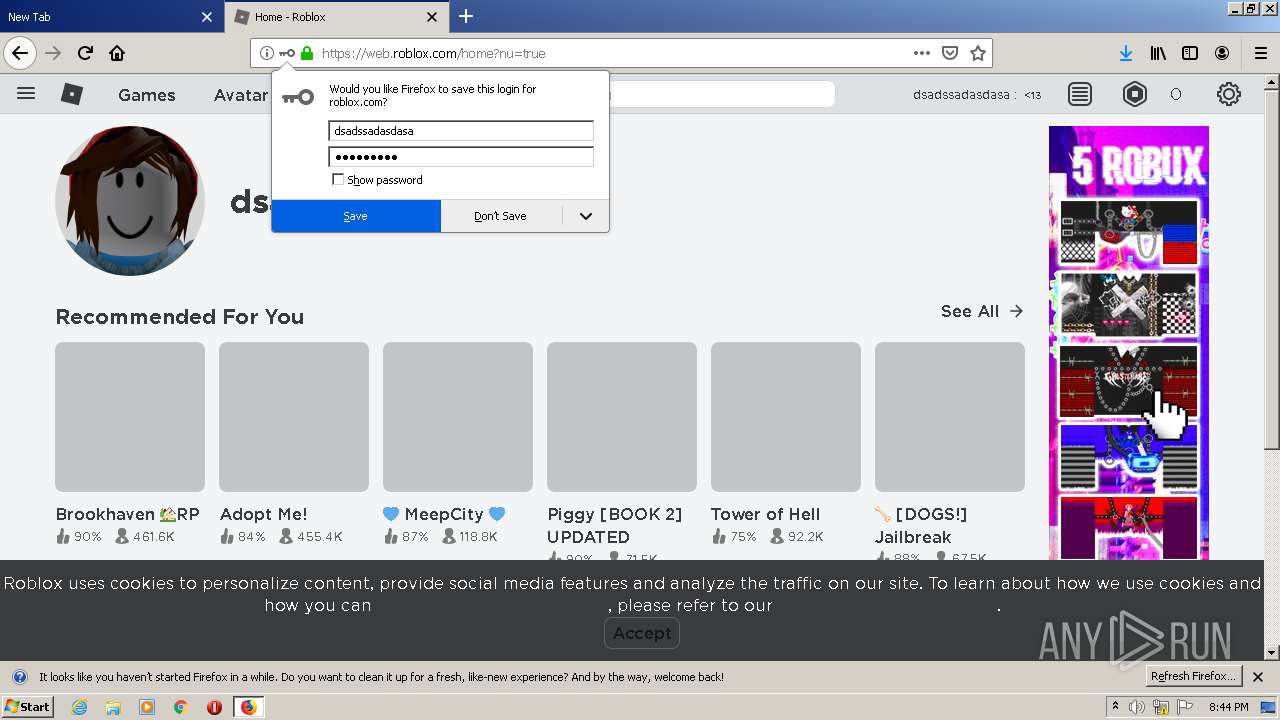Bookmark this page with the star icon
Image resolution: width=1280 pixels, height=720 pixels.
978,53
